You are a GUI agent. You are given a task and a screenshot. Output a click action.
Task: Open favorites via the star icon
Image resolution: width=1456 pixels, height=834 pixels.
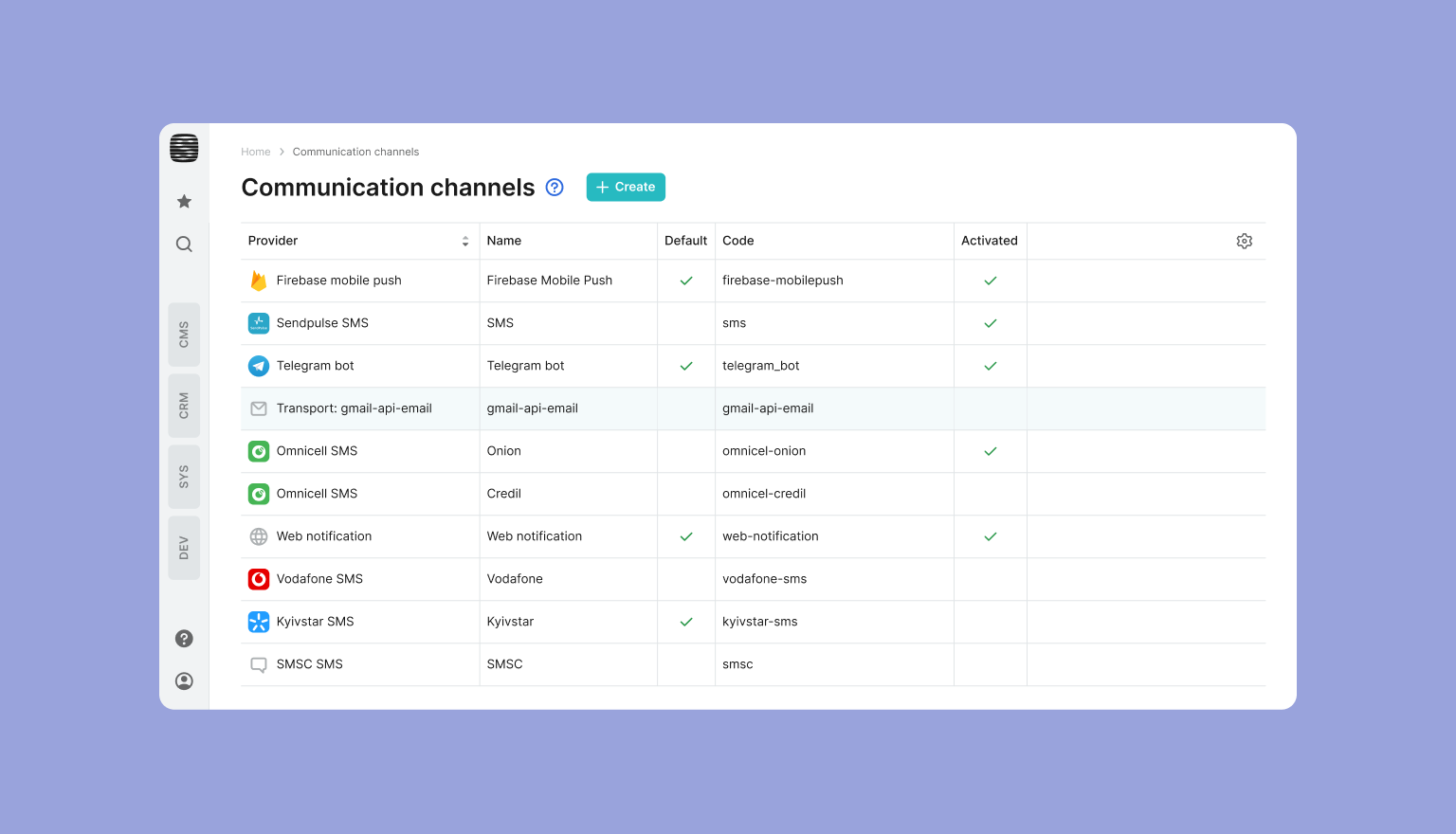pos(184,201)
